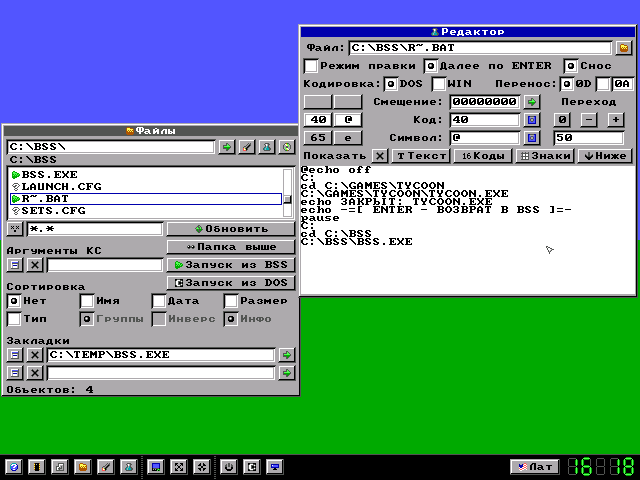Select sorting by Тип

click(x=14, y=319)
